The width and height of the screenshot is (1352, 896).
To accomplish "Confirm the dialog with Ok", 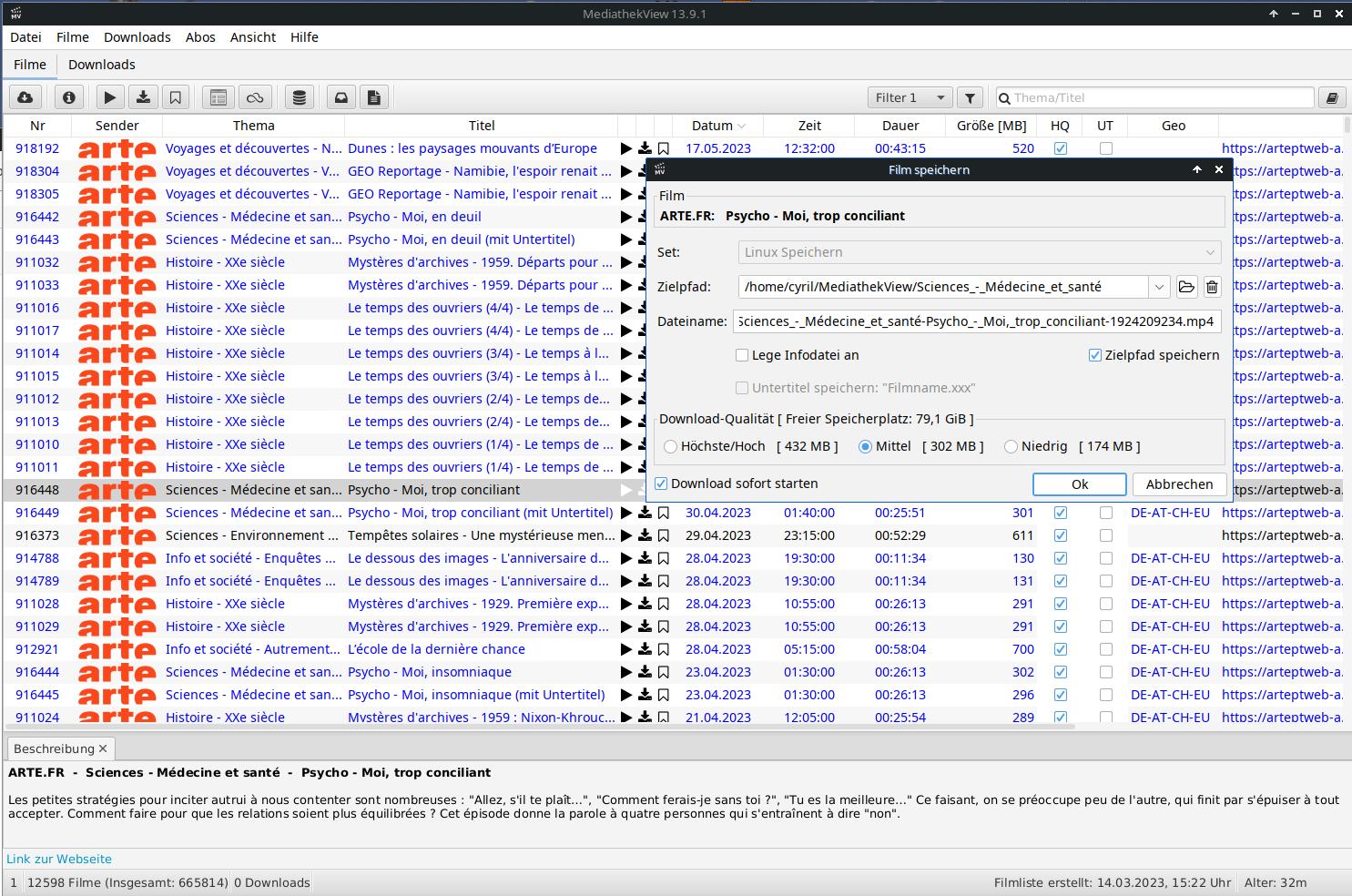I will tap(1080, 484).
